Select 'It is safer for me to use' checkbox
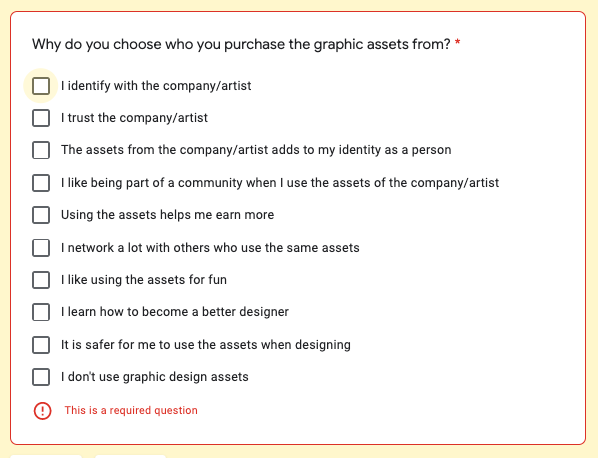 (x=41, y=345)
